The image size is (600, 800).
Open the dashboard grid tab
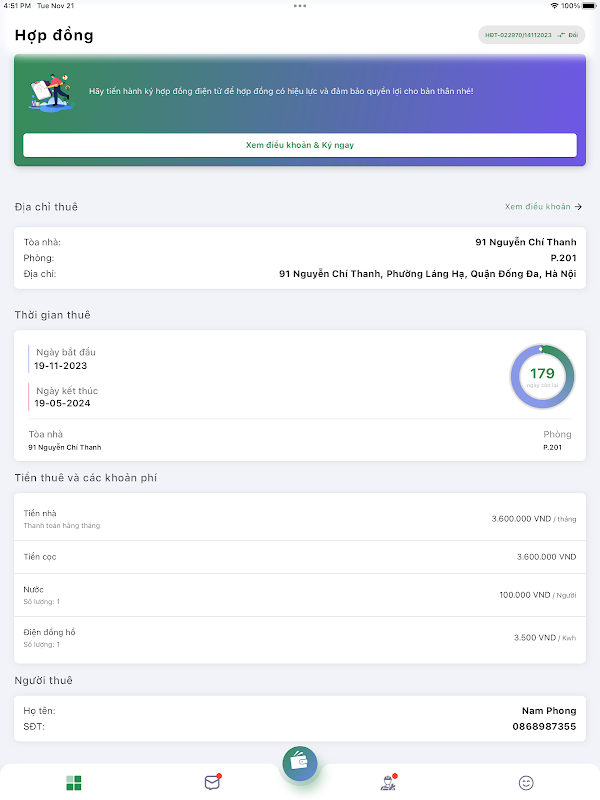coord(74,782)
